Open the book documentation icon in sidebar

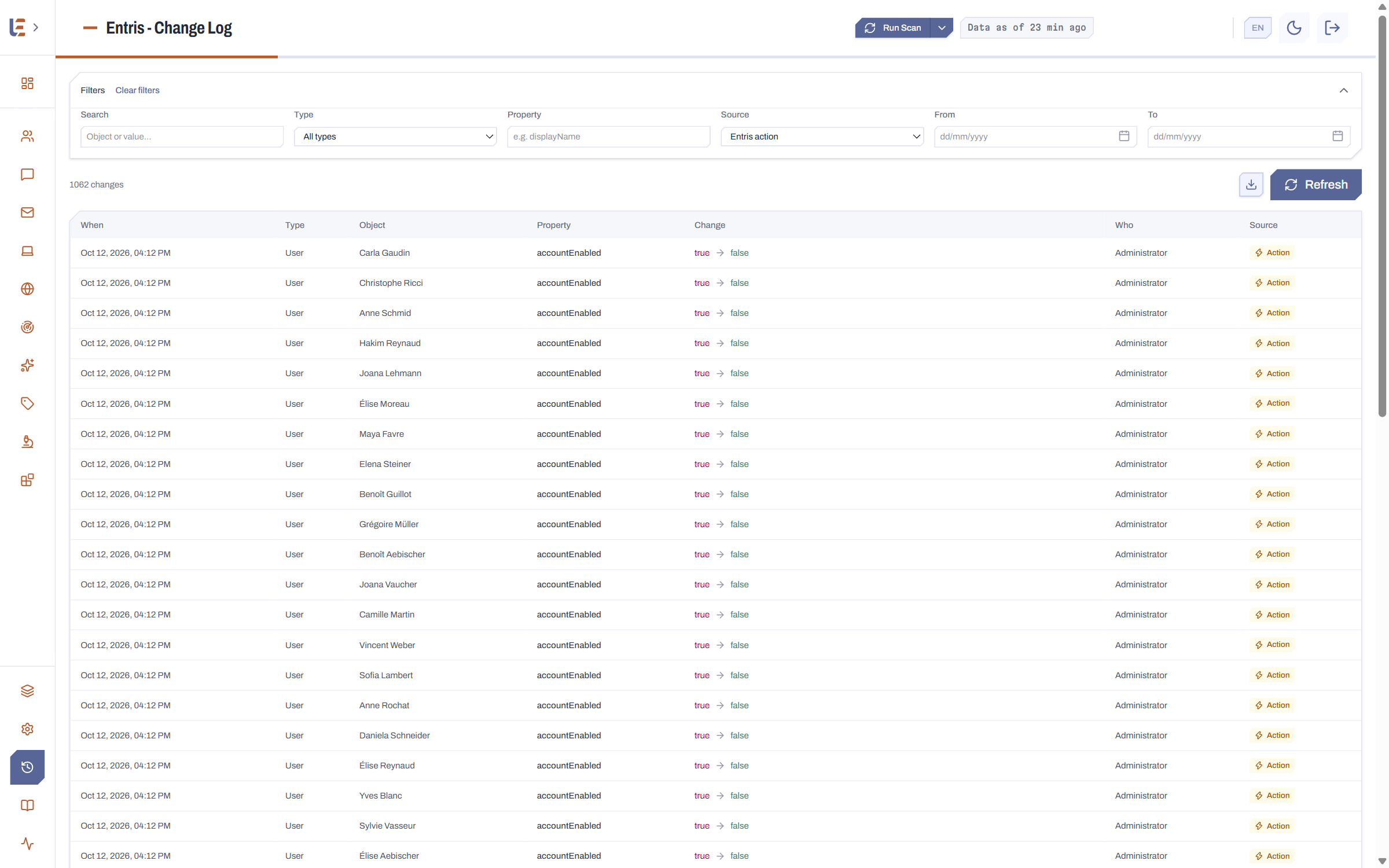point(27,806)
